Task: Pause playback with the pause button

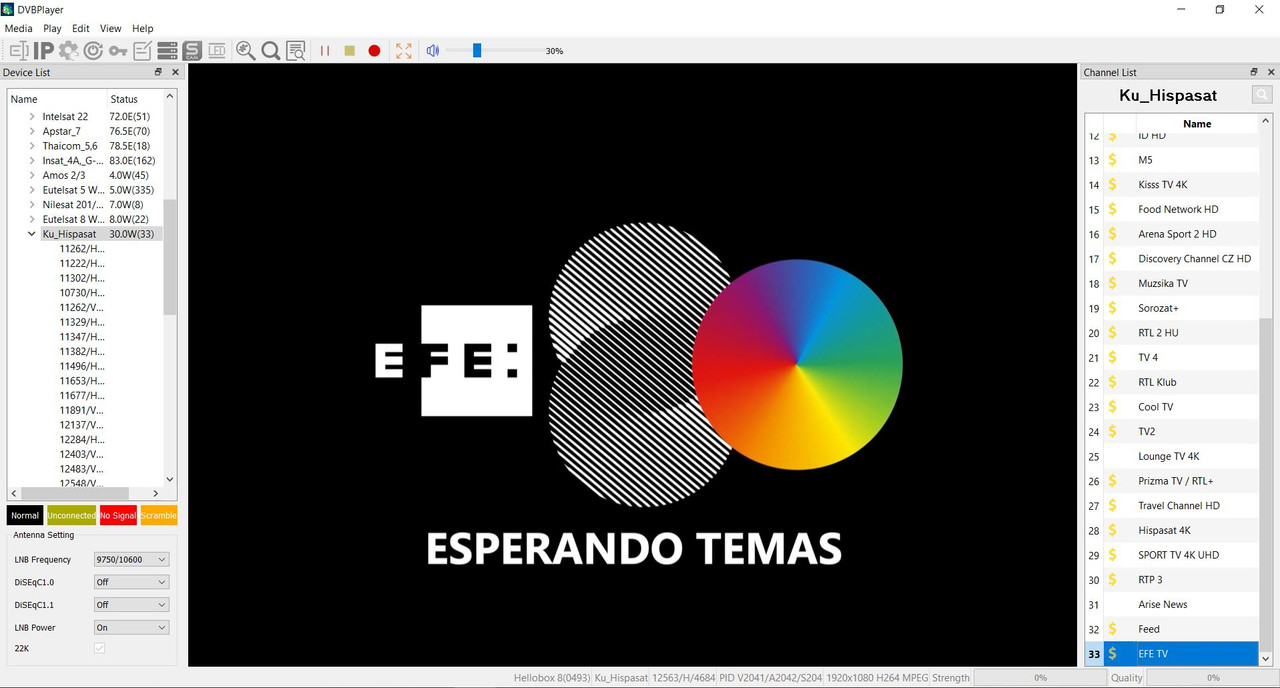Action: click(325, 50)
